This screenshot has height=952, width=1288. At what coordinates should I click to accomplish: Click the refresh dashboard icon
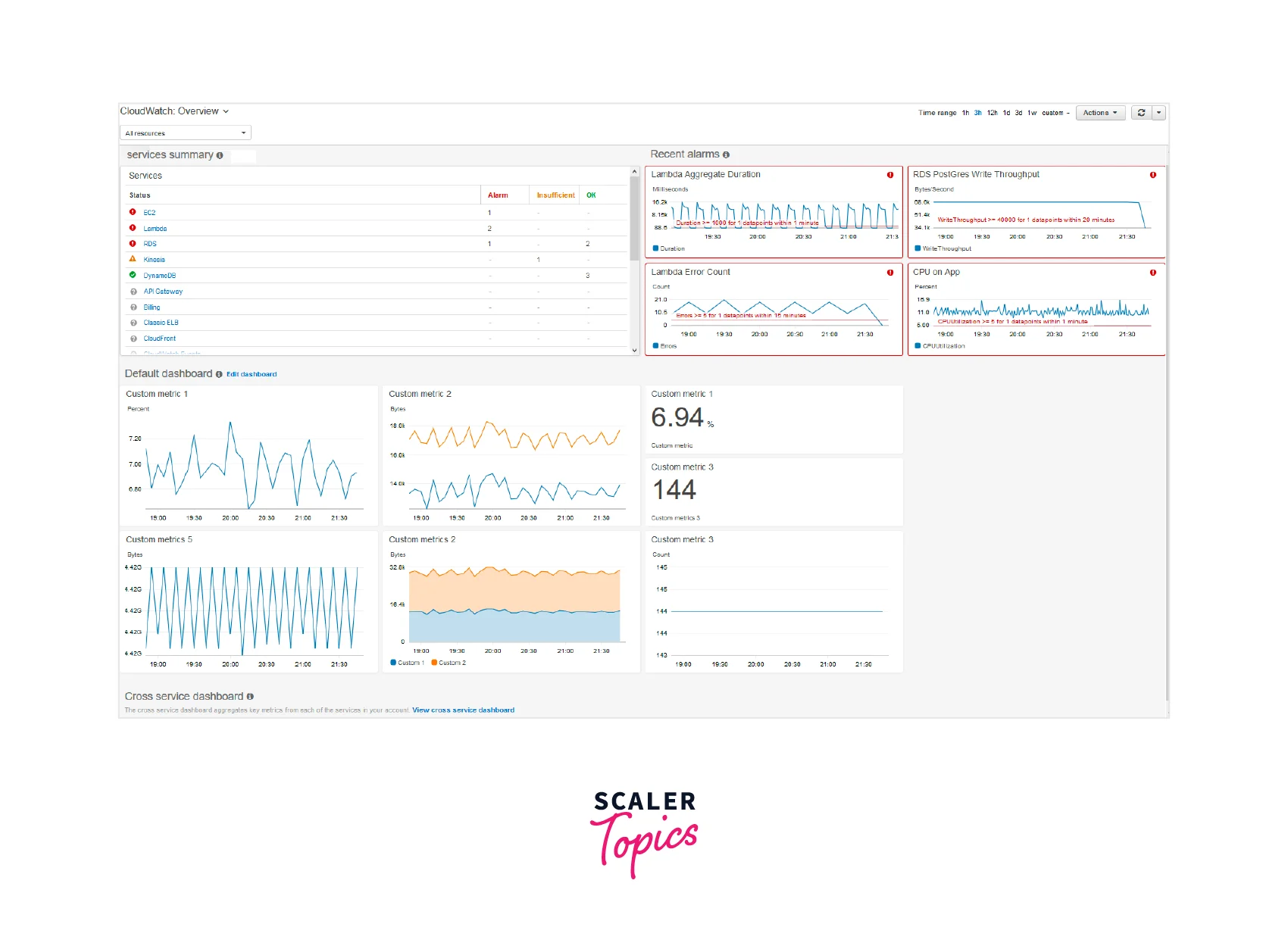[1141, 113]
